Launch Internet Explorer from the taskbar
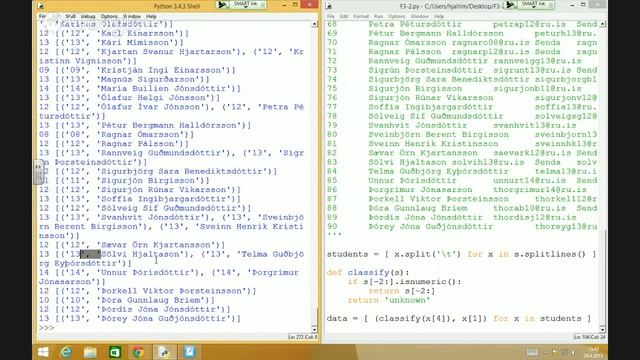Image resolution: width=640 pixels, height=360 pixels. pyautogui.click(x=66, y=351)
